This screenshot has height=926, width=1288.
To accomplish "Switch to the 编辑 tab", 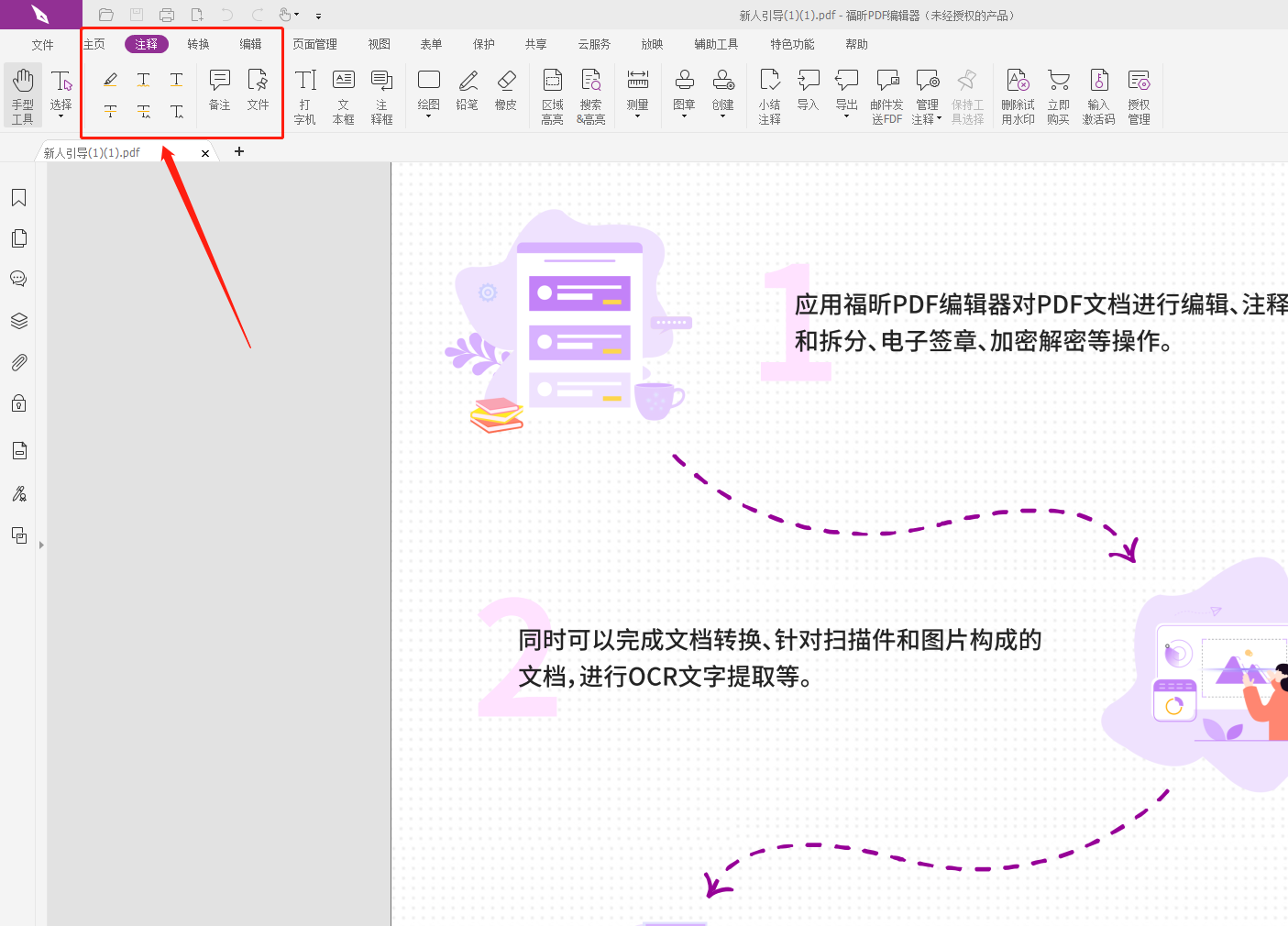I will click(251, 44).
